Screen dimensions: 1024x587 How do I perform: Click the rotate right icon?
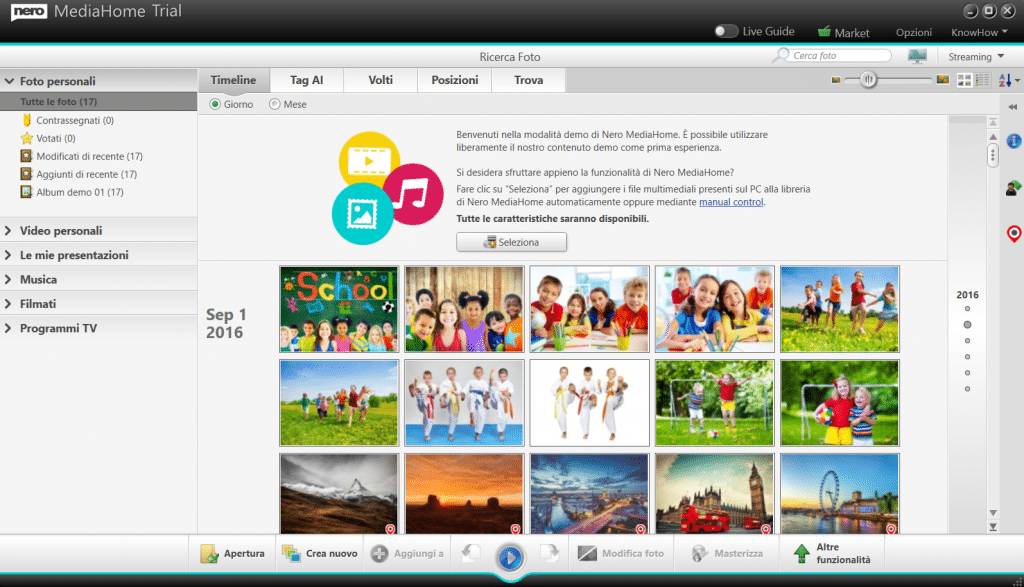click(550, 553)
